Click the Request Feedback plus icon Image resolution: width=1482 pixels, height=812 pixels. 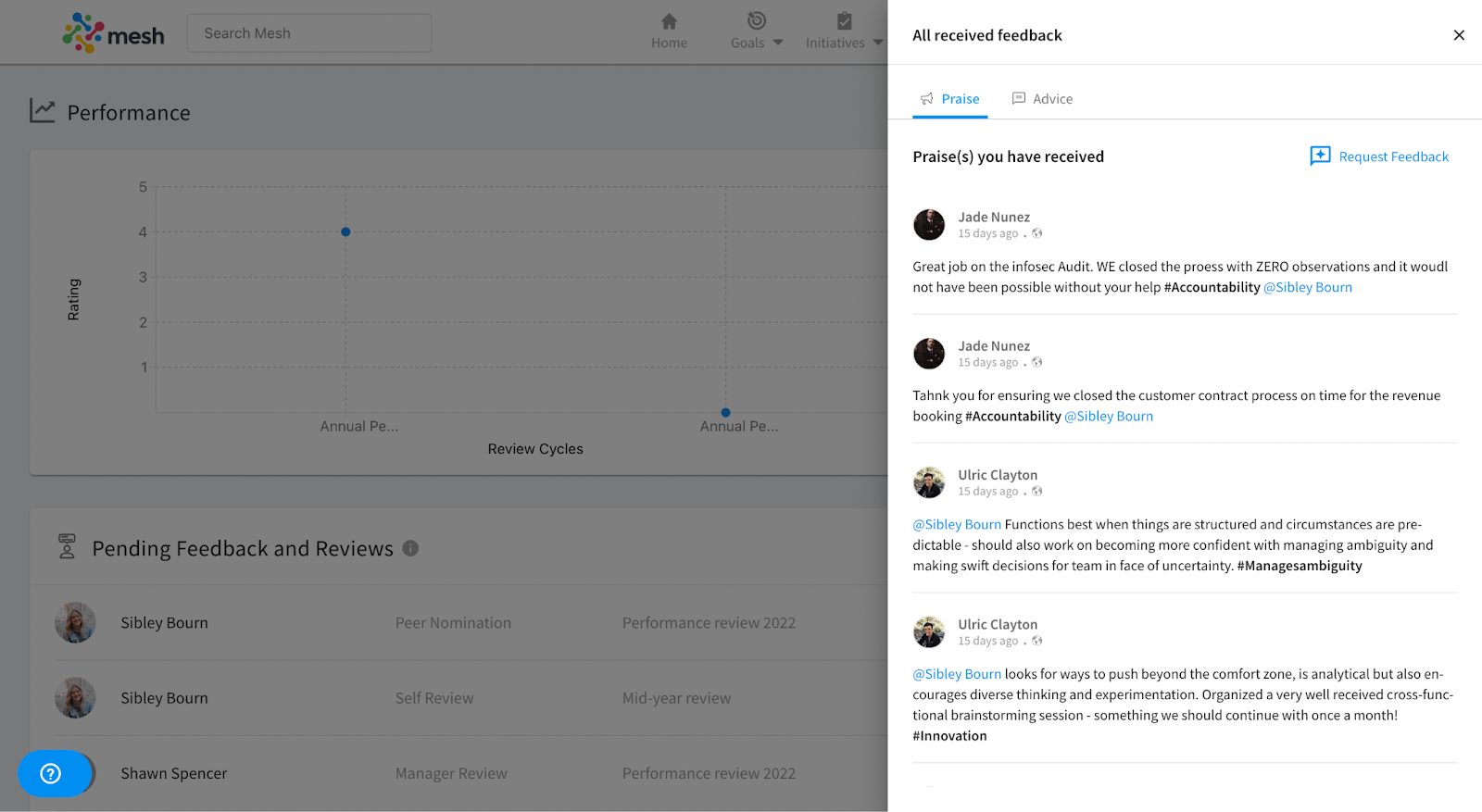click(x=1320, y=156)
